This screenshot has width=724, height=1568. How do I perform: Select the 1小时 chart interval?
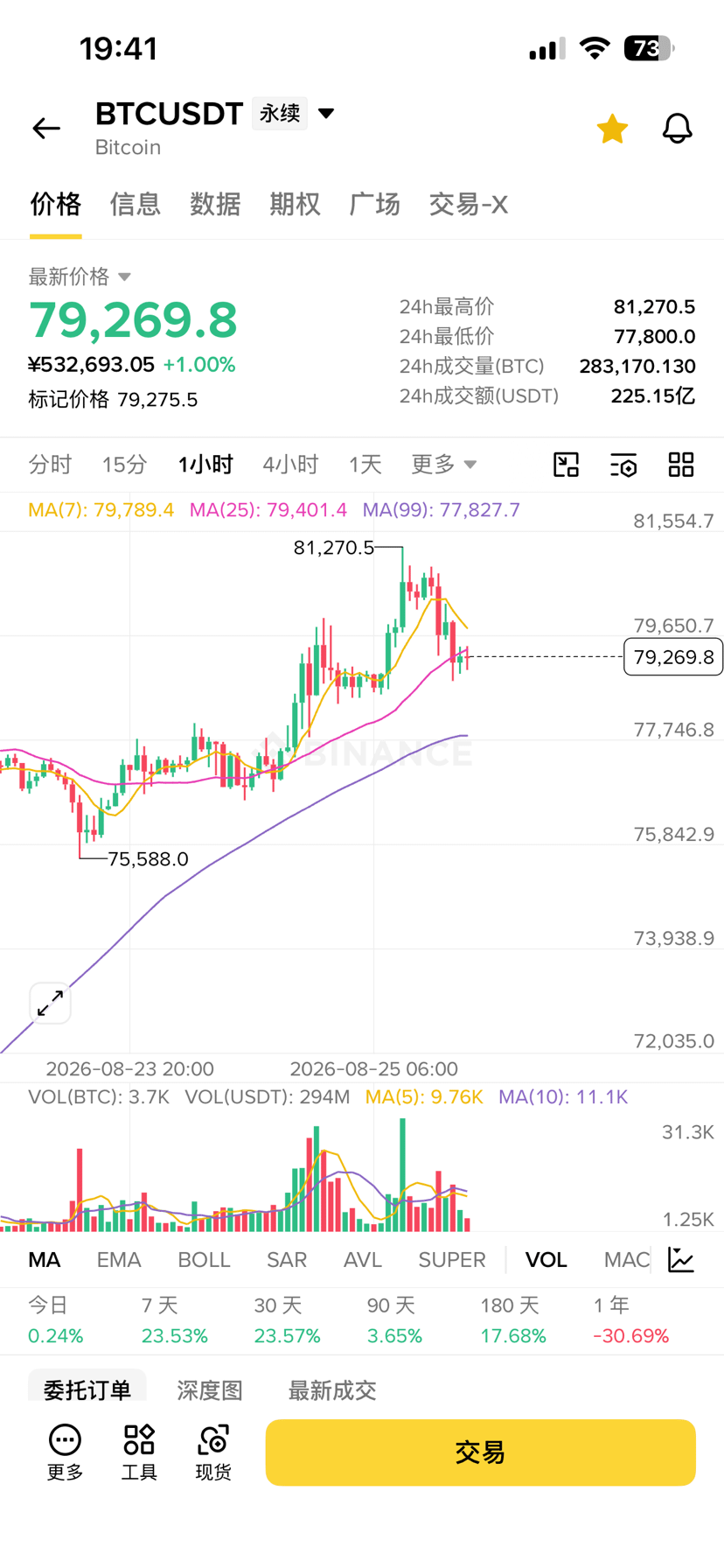point(205,464)
